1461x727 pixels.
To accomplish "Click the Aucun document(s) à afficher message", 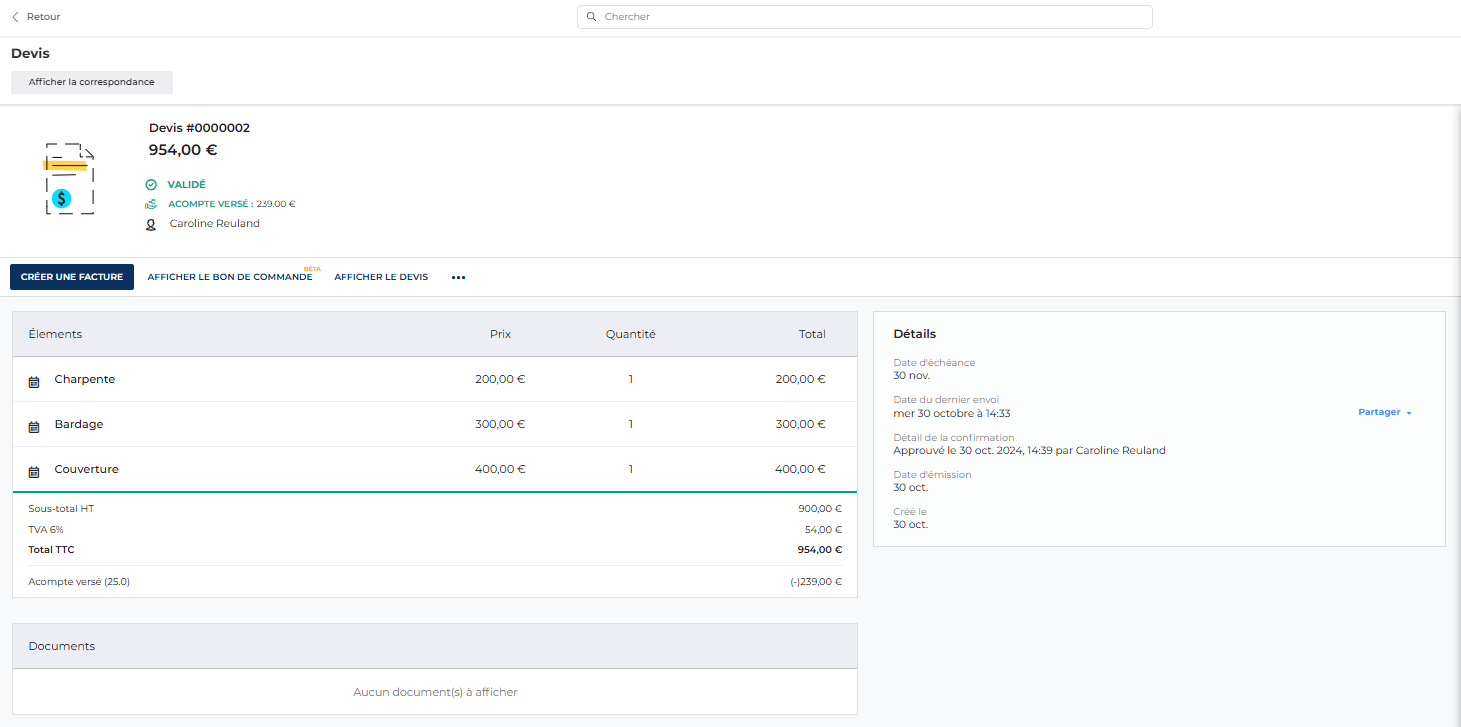I will [x=435, y=692].
